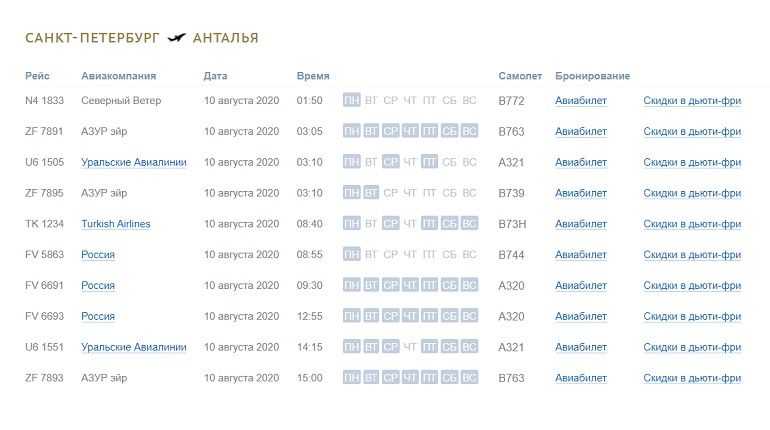Image resolution: width=770 pixels, height=430 pixels.
Task: Book Авиабилет for flight ZF 7895
Action: 581,193
